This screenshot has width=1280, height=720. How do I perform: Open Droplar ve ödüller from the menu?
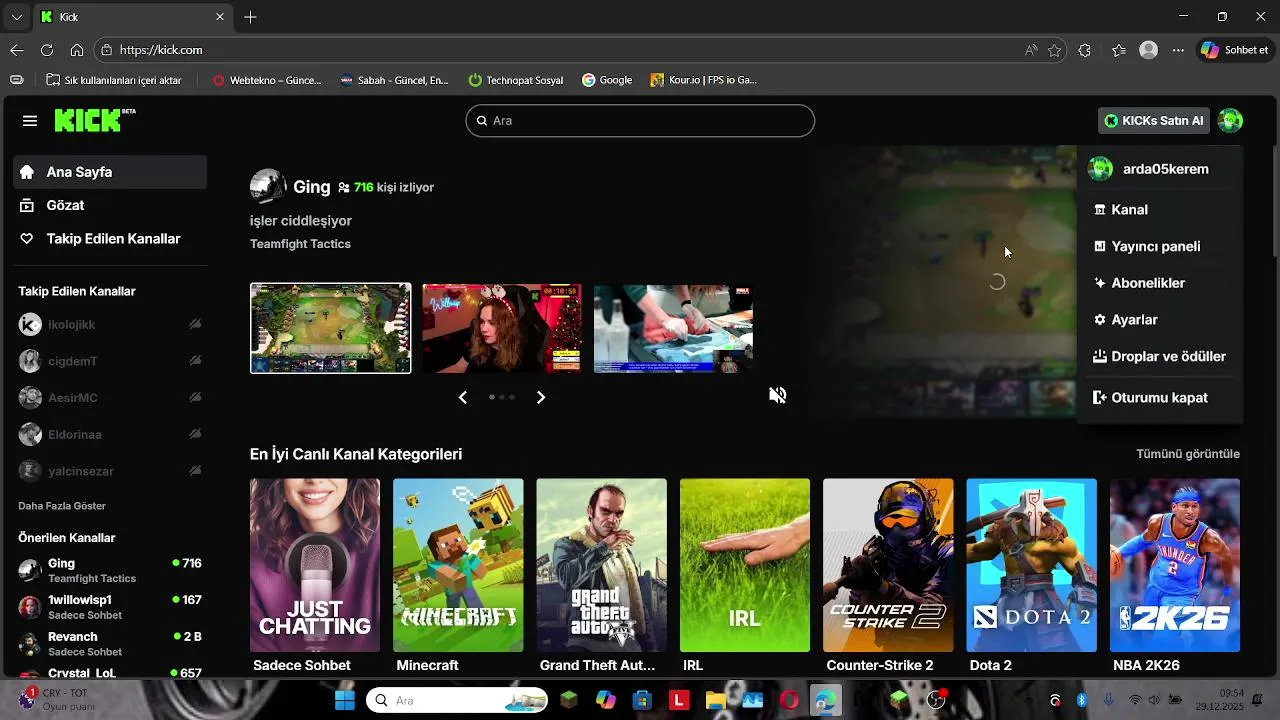click(x=1160, y=356)
